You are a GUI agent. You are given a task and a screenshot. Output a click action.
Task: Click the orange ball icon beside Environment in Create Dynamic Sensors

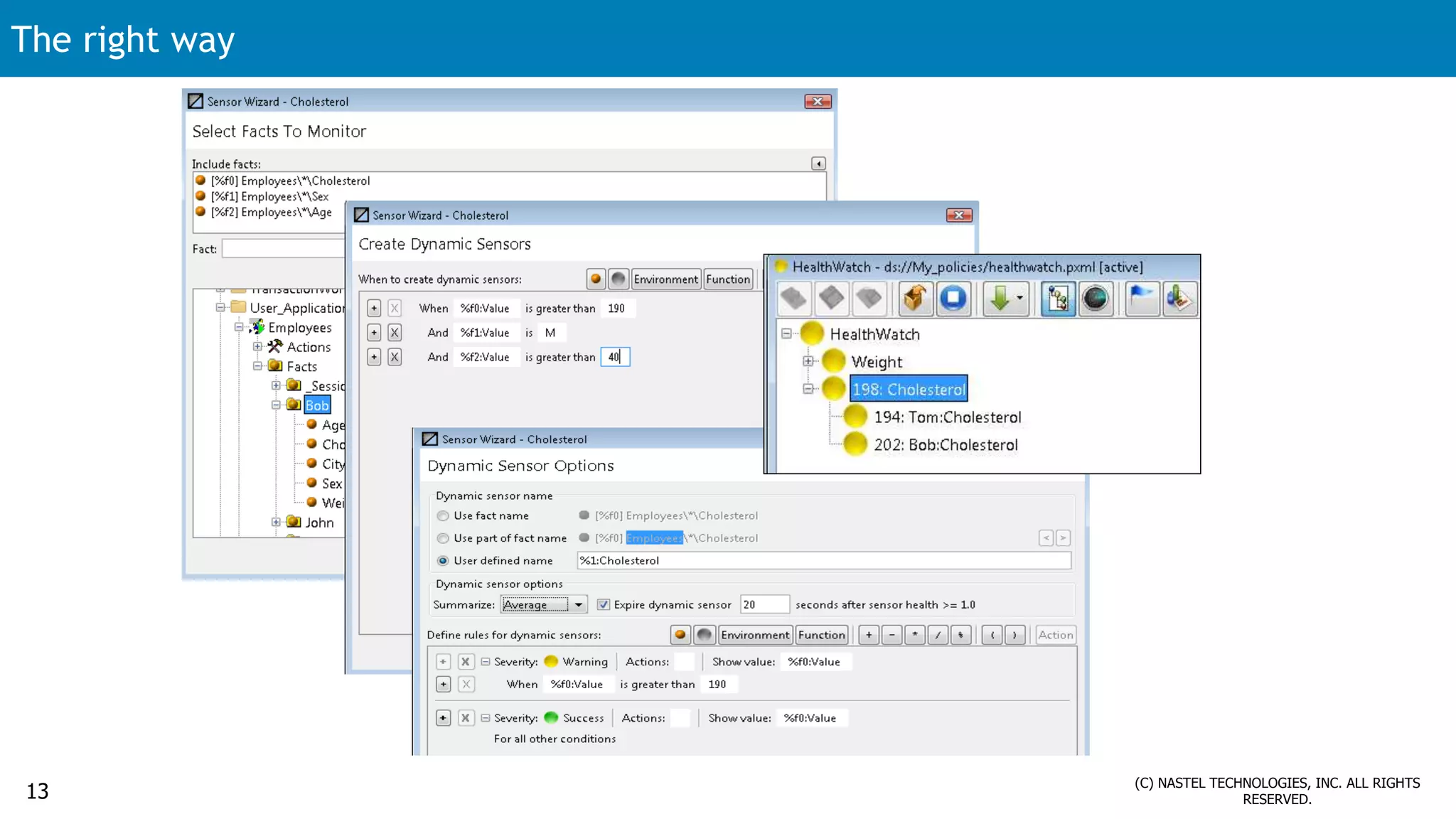click(x=596, y=279)
